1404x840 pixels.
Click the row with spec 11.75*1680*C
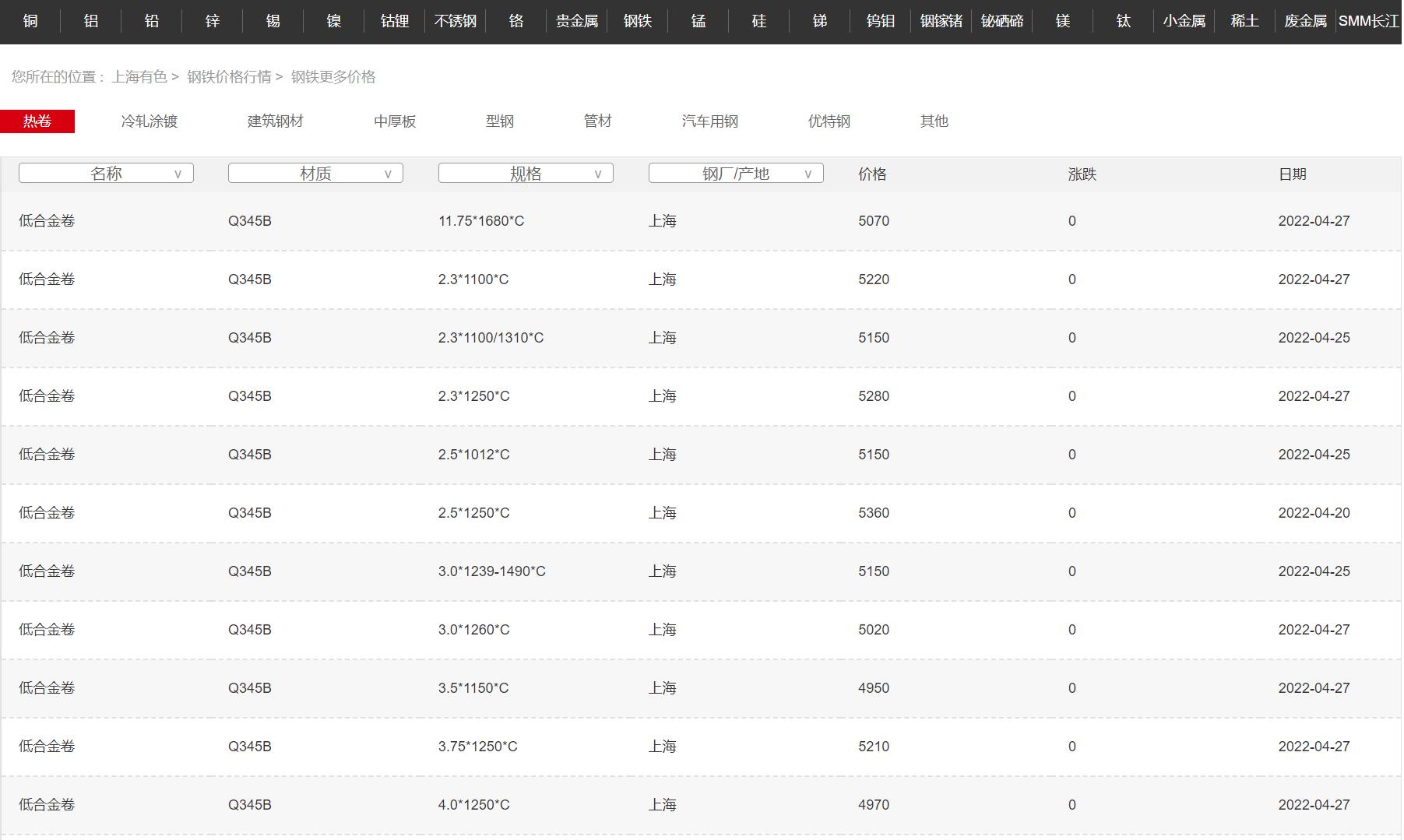point(481,221)
